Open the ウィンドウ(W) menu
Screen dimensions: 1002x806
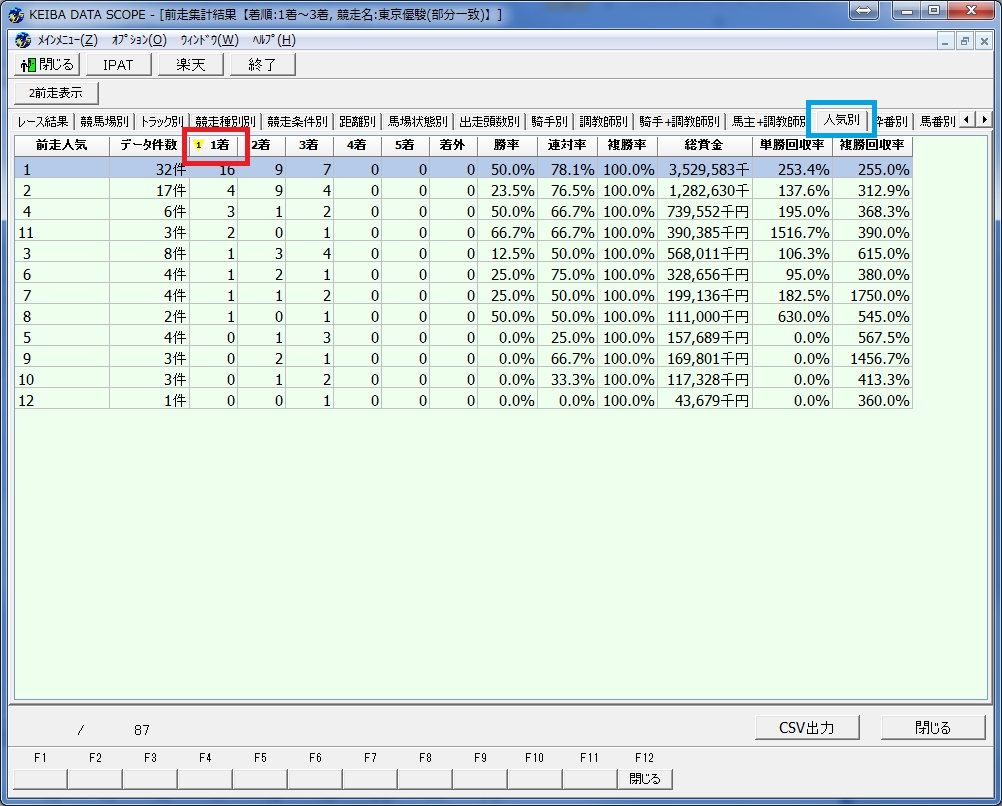(x=209, y=40)
